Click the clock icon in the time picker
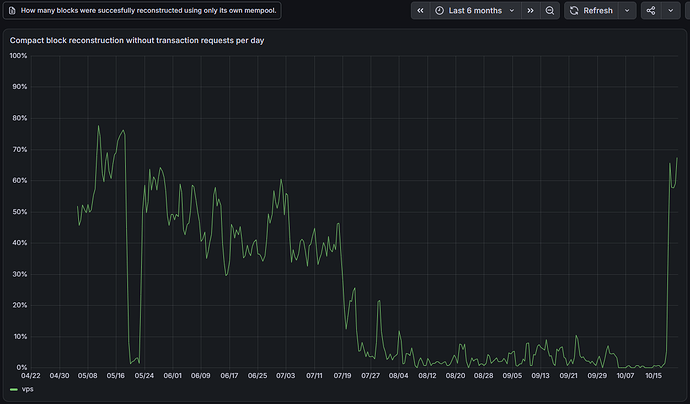690x404 pixels. coord(439,11)
